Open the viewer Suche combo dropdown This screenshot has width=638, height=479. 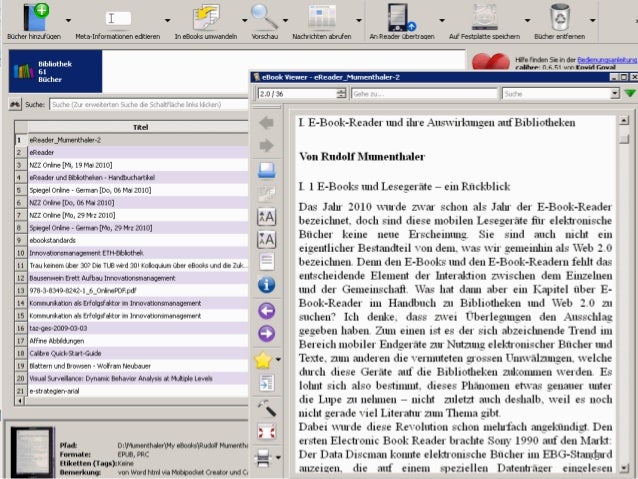pyautogui.click(x=615, y=94)
